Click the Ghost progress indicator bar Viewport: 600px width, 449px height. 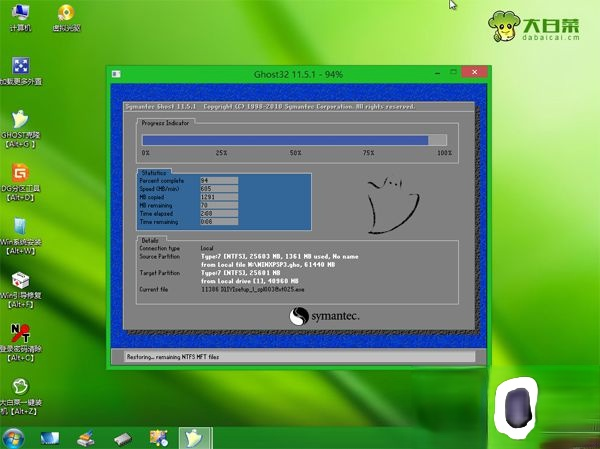tap(294, 140)
